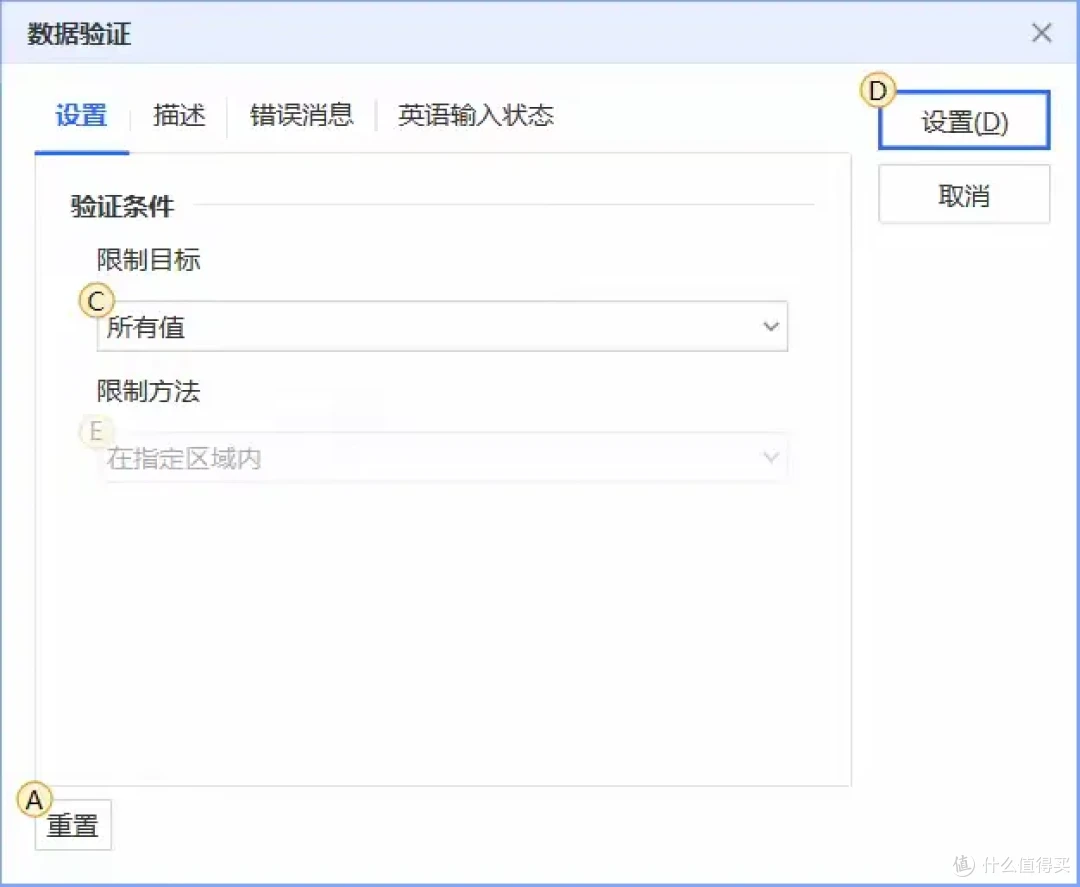Click the 数据验证 title text
The height and width of the screenshot is (887, 1080).
(79, 34)
